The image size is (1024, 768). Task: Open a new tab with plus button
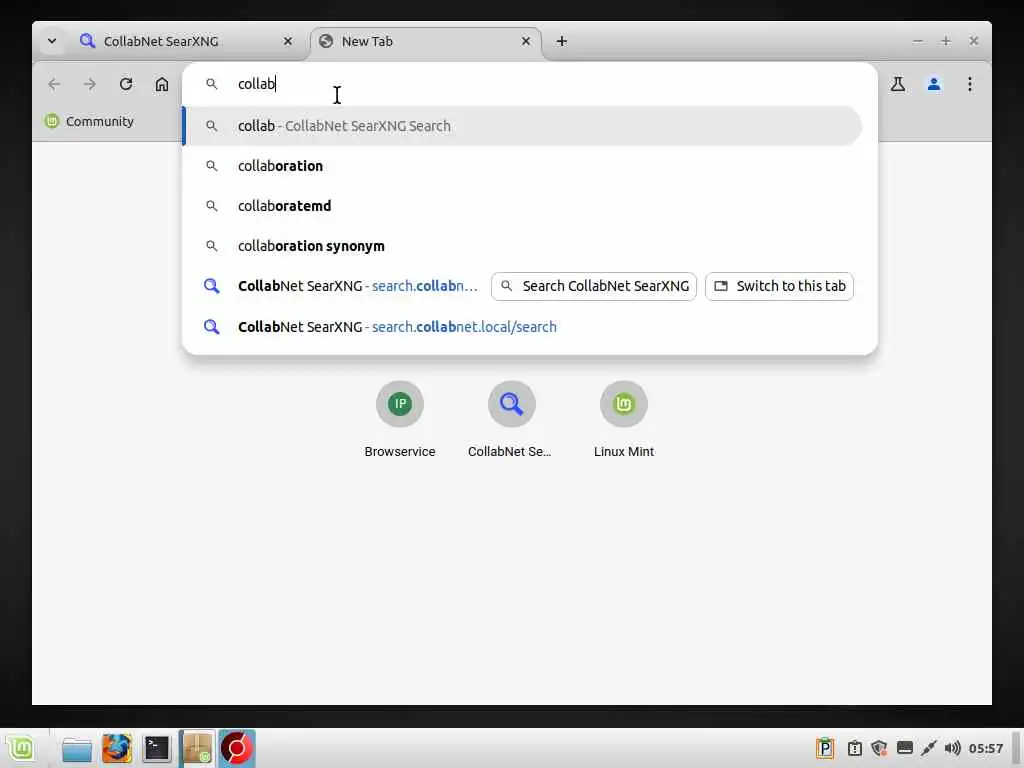(562, 41)
